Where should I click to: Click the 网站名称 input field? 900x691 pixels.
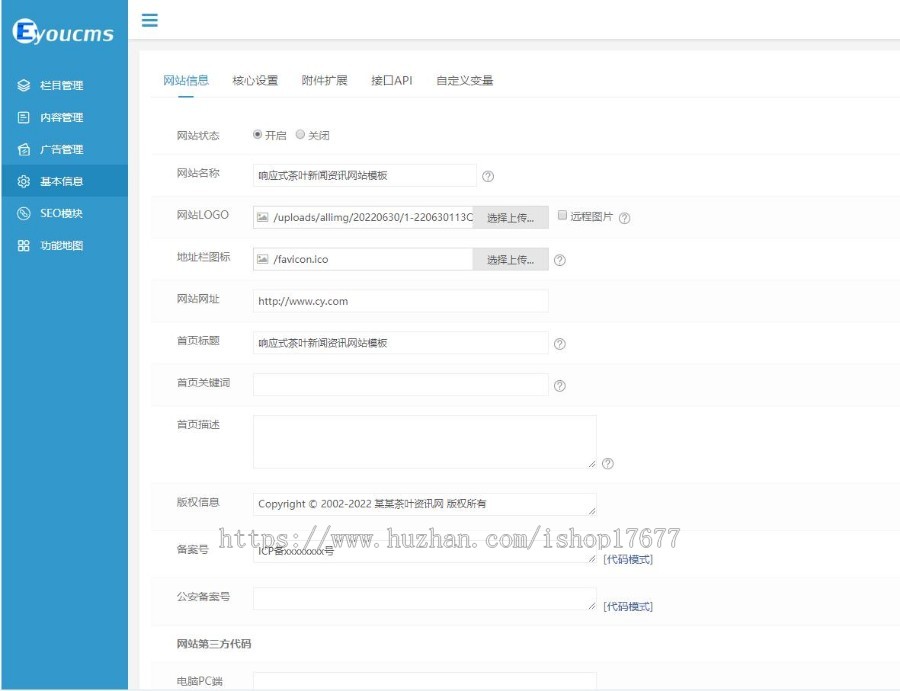pyautogui.click(x=364, y=176)
